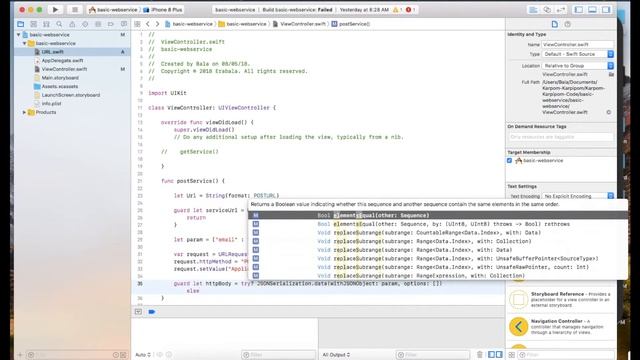
Task: Open the Breakpoint navigator
Action: point(111,24)
